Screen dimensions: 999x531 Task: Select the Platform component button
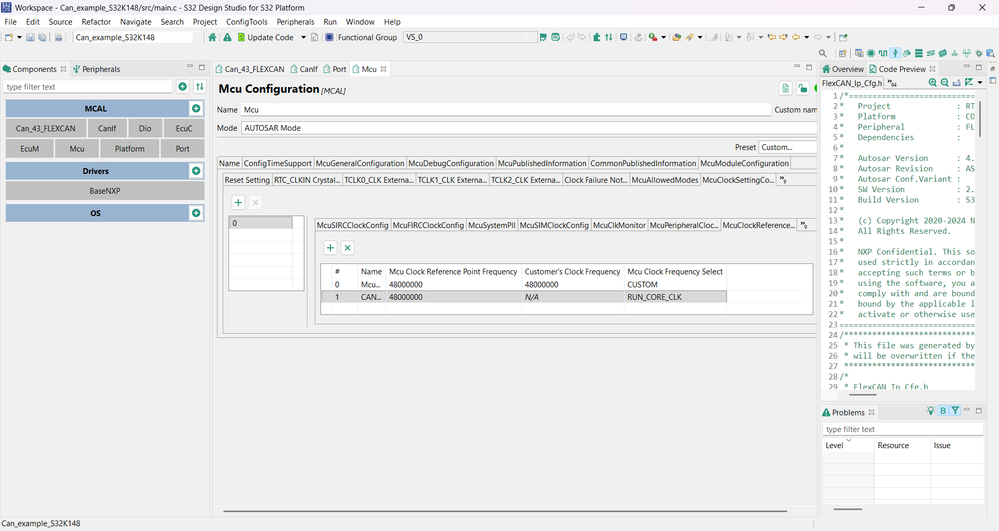coord(129,149)
